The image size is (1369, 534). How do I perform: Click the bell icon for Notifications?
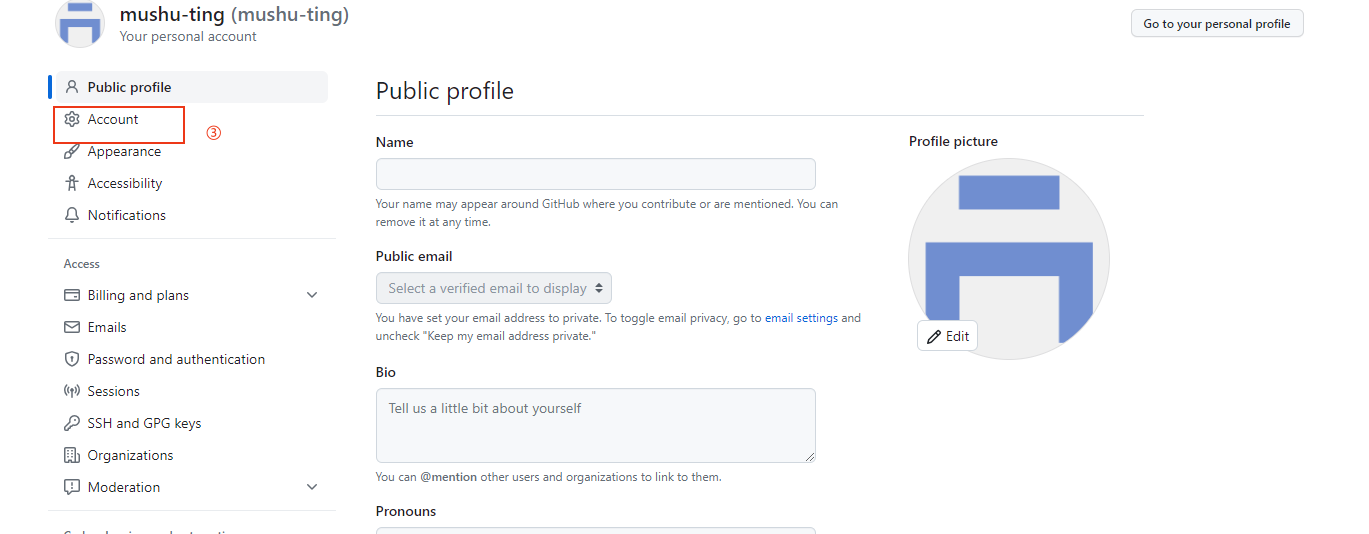point(71,215)
